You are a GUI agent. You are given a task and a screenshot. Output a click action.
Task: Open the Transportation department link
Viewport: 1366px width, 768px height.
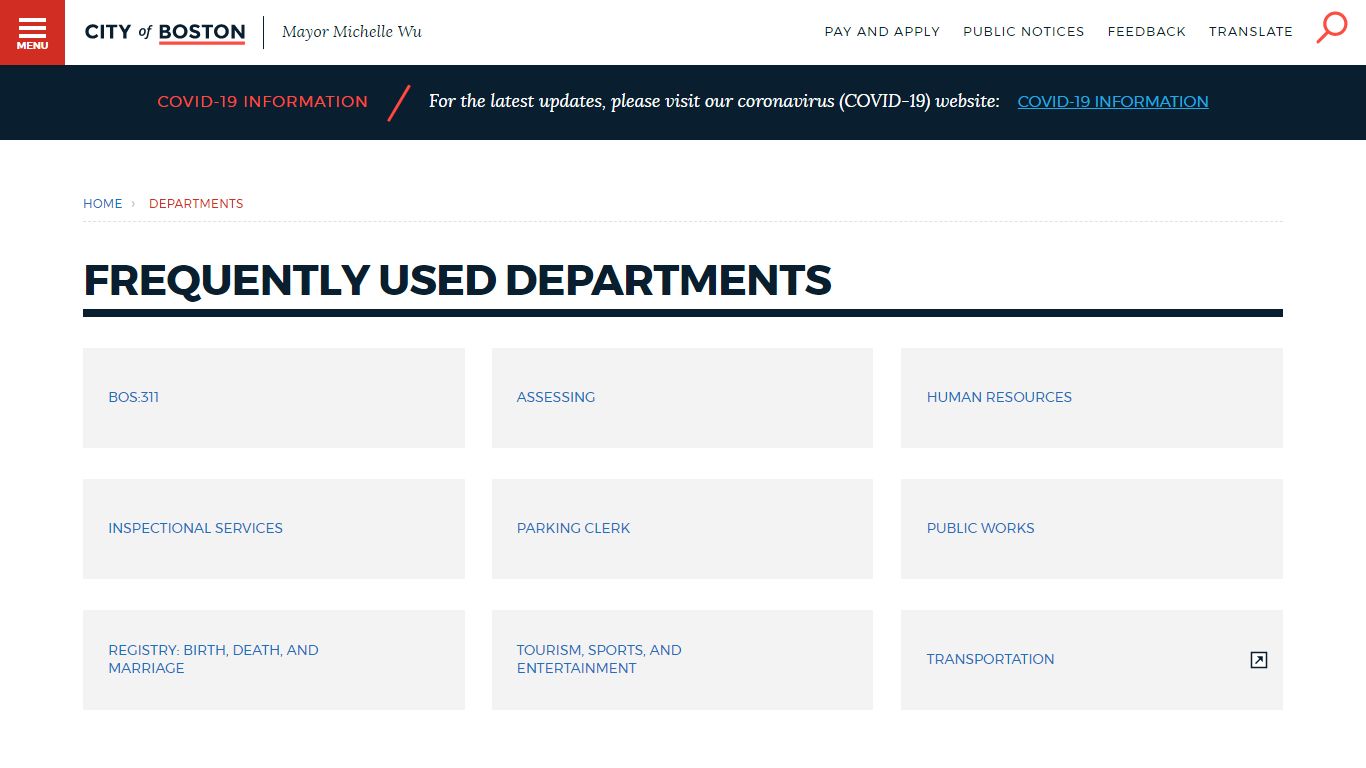[x=1092, y=660]
